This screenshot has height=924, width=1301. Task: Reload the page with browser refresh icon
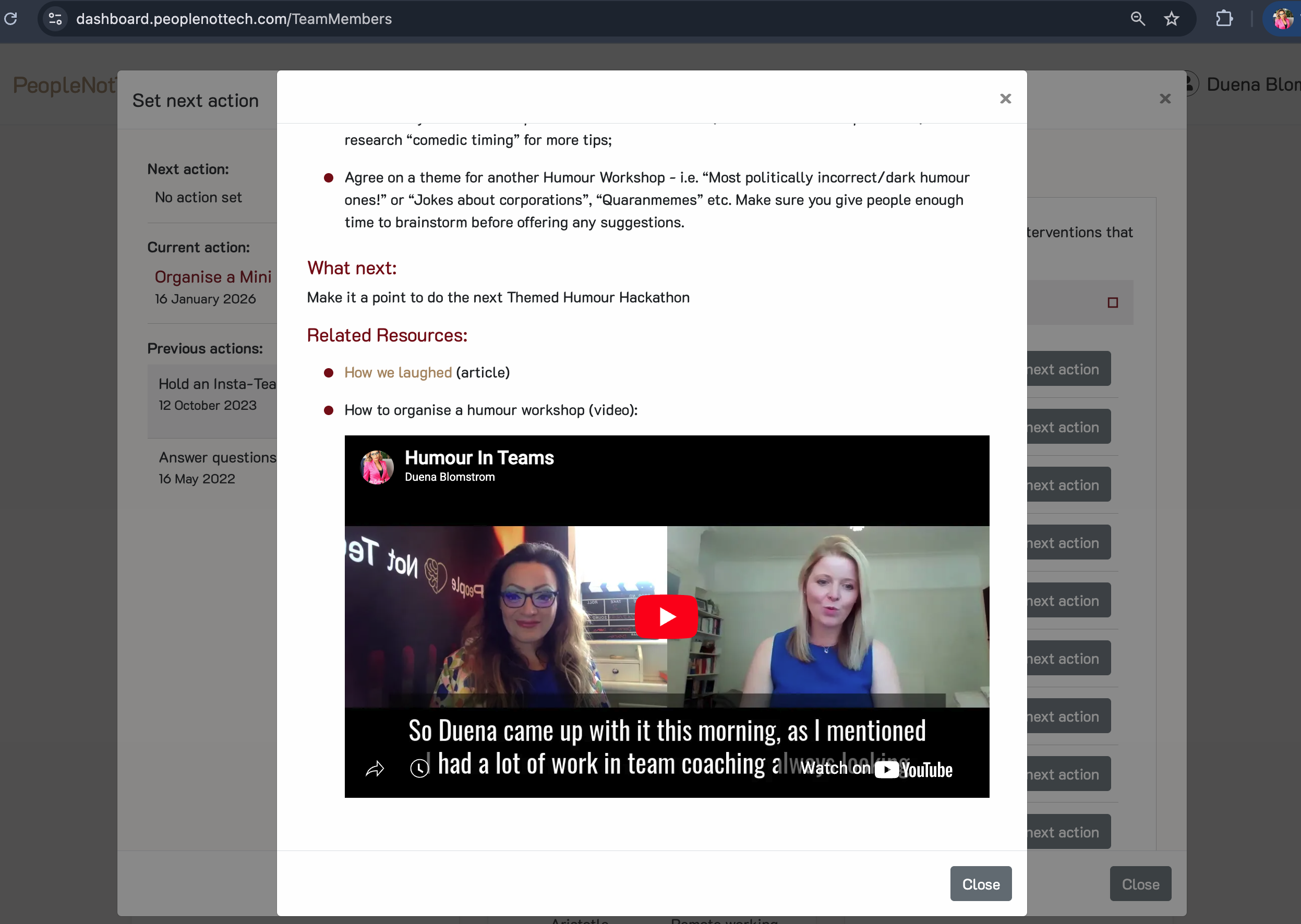11,19
